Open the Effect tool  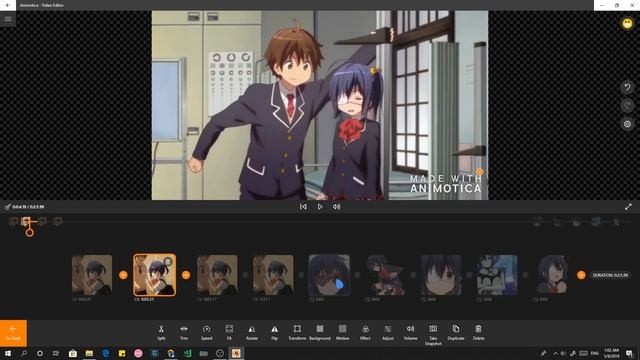click(365, 332)
